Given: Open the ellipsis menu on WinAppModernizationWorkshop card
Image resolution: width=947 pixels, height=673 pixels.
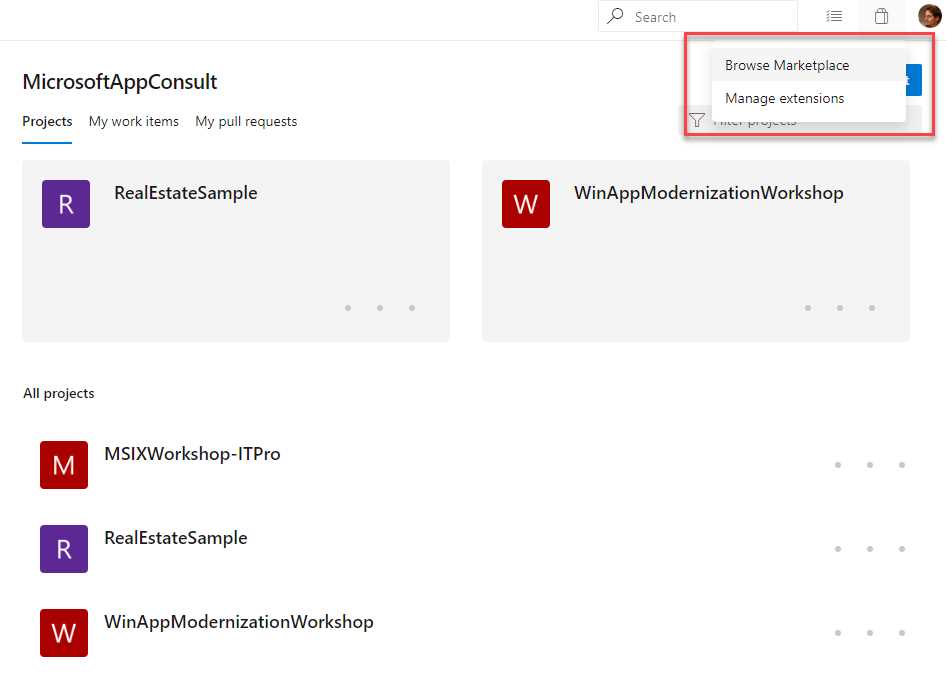Looking at the screenshot, I should pos(840,308).
